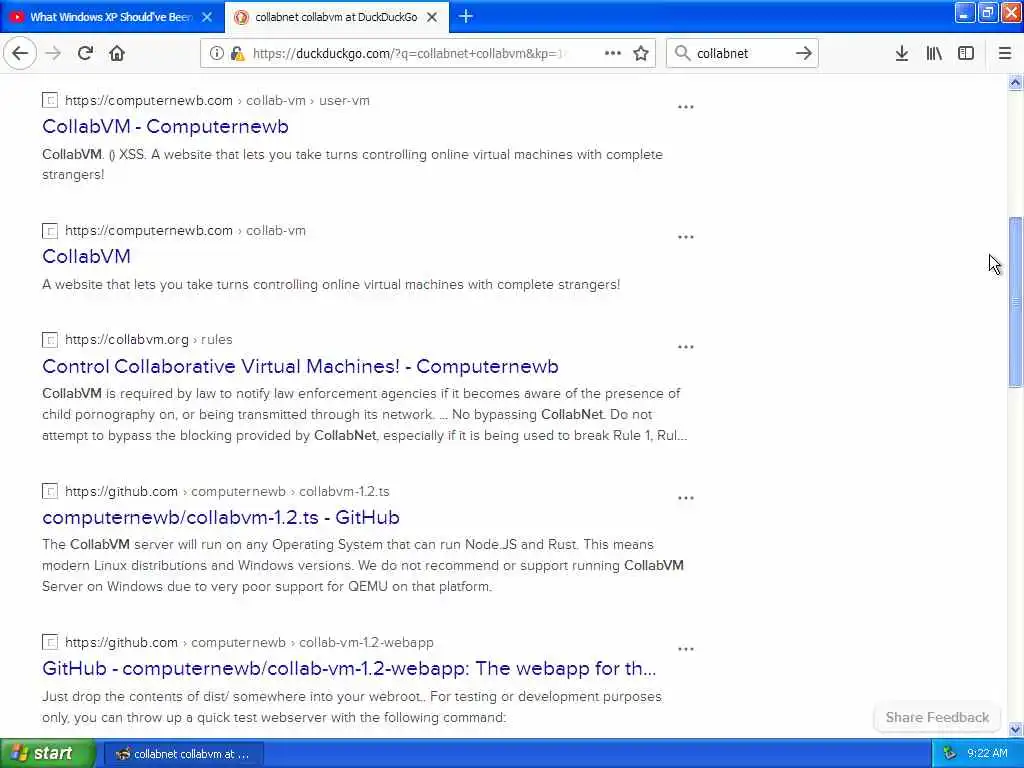The image size is (1024, 768).
Task: Open more options for collab-vm-1.2-webapp result
Action: [686, 649]
